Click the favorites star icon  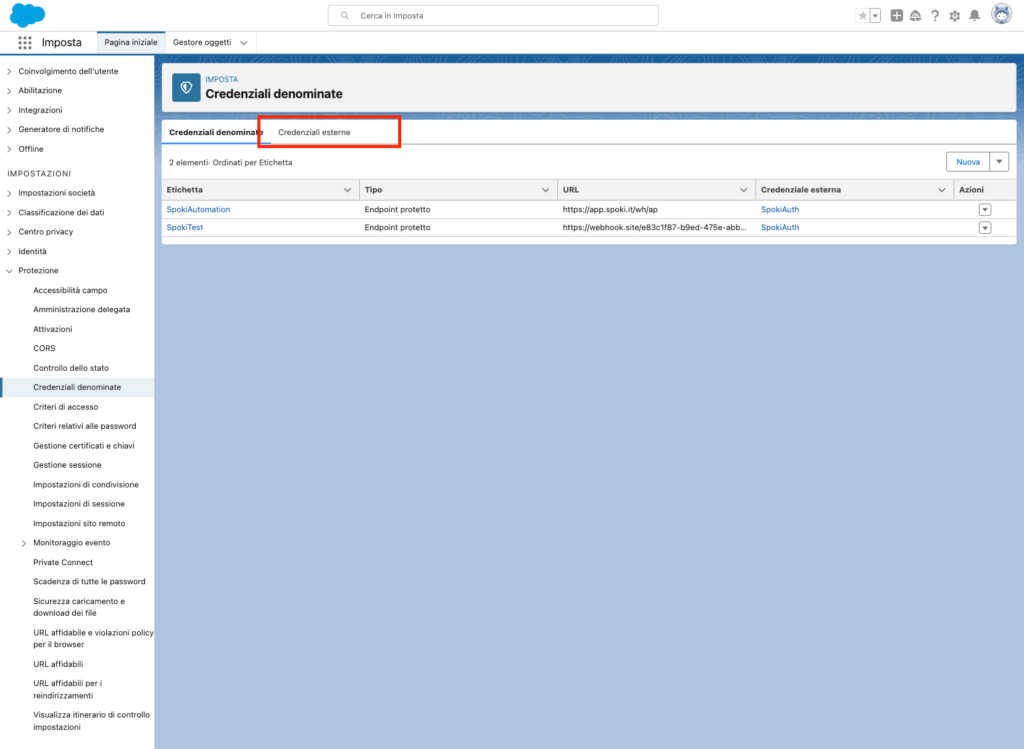pos(862,16)
